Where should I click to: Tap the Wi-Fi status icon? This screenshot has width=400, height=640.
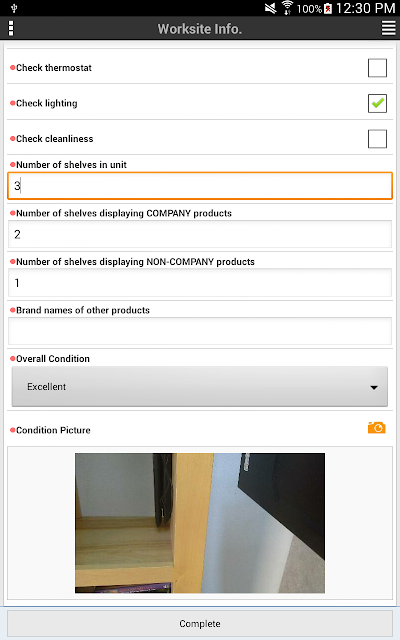[x=287, y=8]
